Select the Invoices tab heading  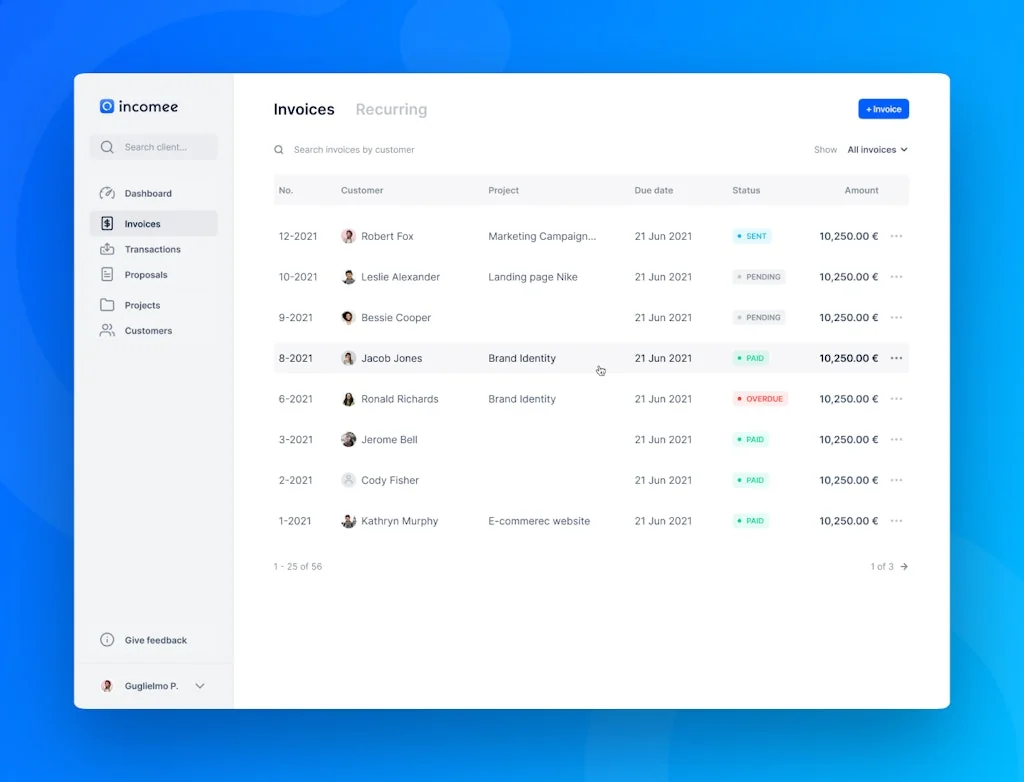pos(304,110)
